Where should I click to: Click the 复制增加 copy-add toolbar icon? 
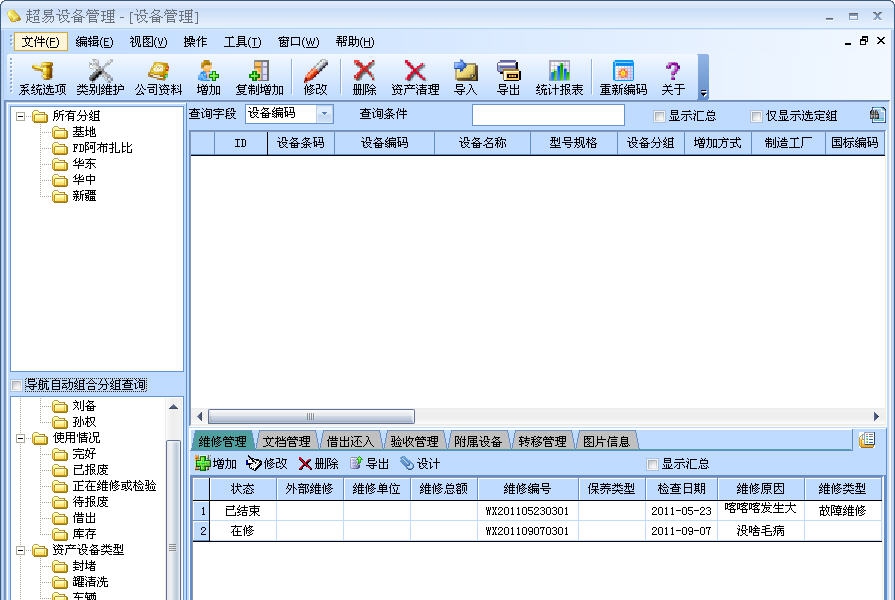point(260,76)
